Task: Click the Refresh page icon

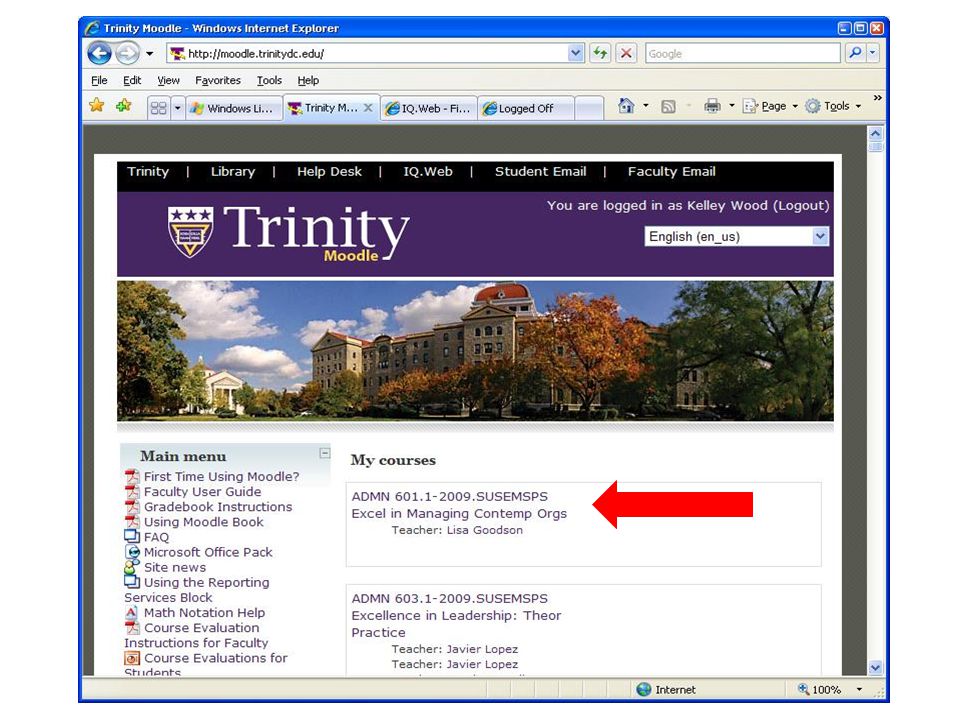Action: [x=600, y=53]
